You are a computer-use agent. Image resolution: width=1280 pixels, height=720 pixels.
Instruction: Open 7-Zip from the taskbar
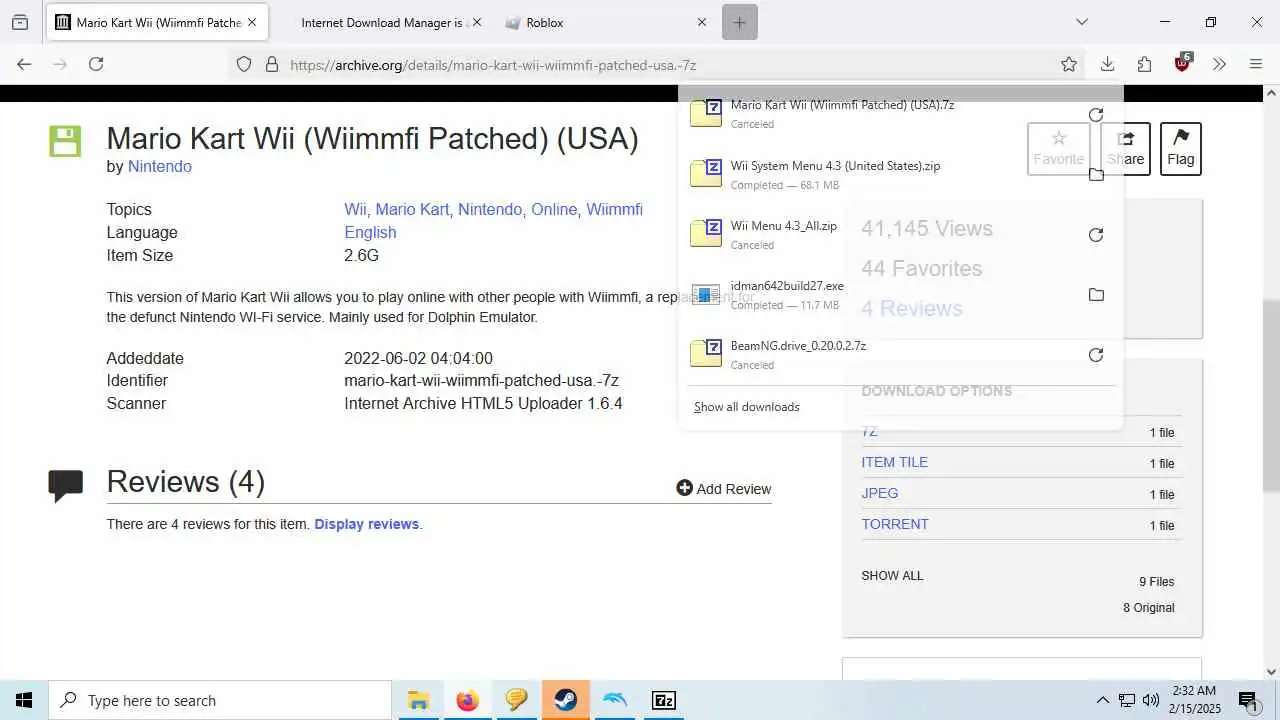664,700
